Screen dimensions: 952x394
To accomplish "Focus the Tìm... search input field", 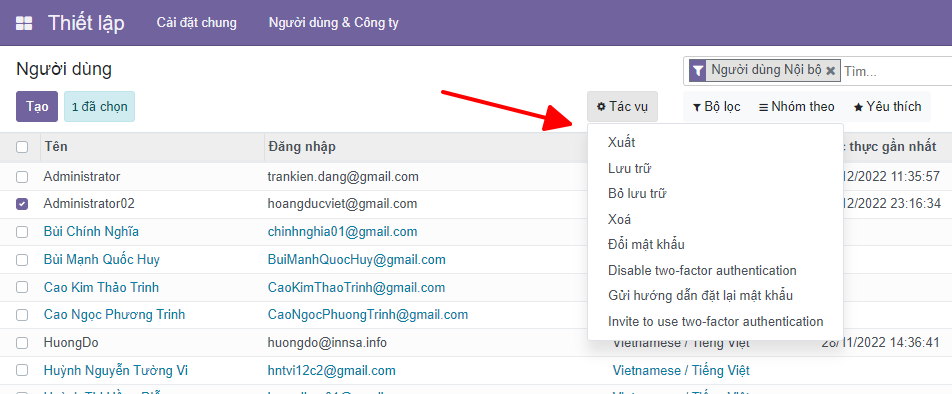I will click(896, 72).
